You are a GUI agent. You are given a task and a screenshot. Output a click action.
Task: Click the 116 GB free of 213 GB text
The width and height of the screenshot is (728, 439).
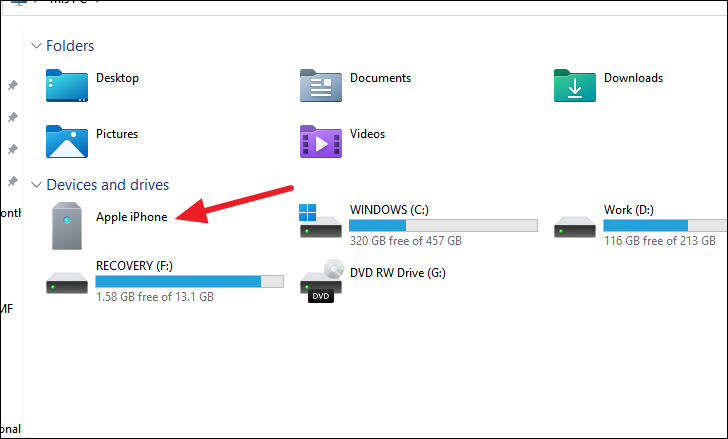(x=660, y=241)
